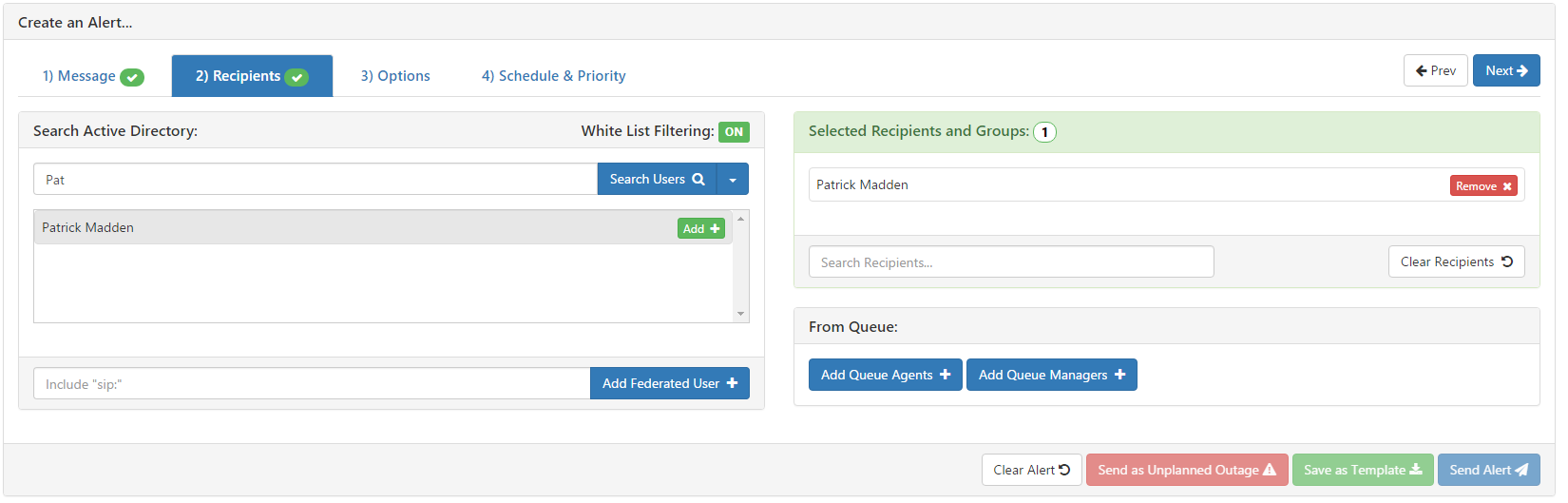Click the Include "sip:" federated user field
Viewport: 1568px width, 503px height.
point(312,383)
